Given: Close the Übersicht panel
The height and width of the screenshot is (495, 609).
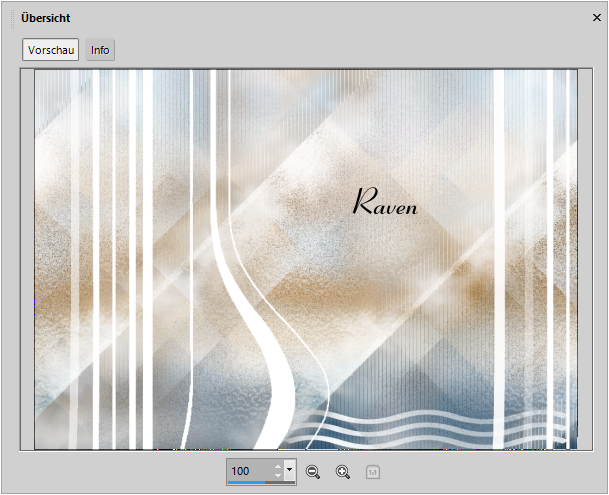Looking at the screenshot, I should point(597,17).
